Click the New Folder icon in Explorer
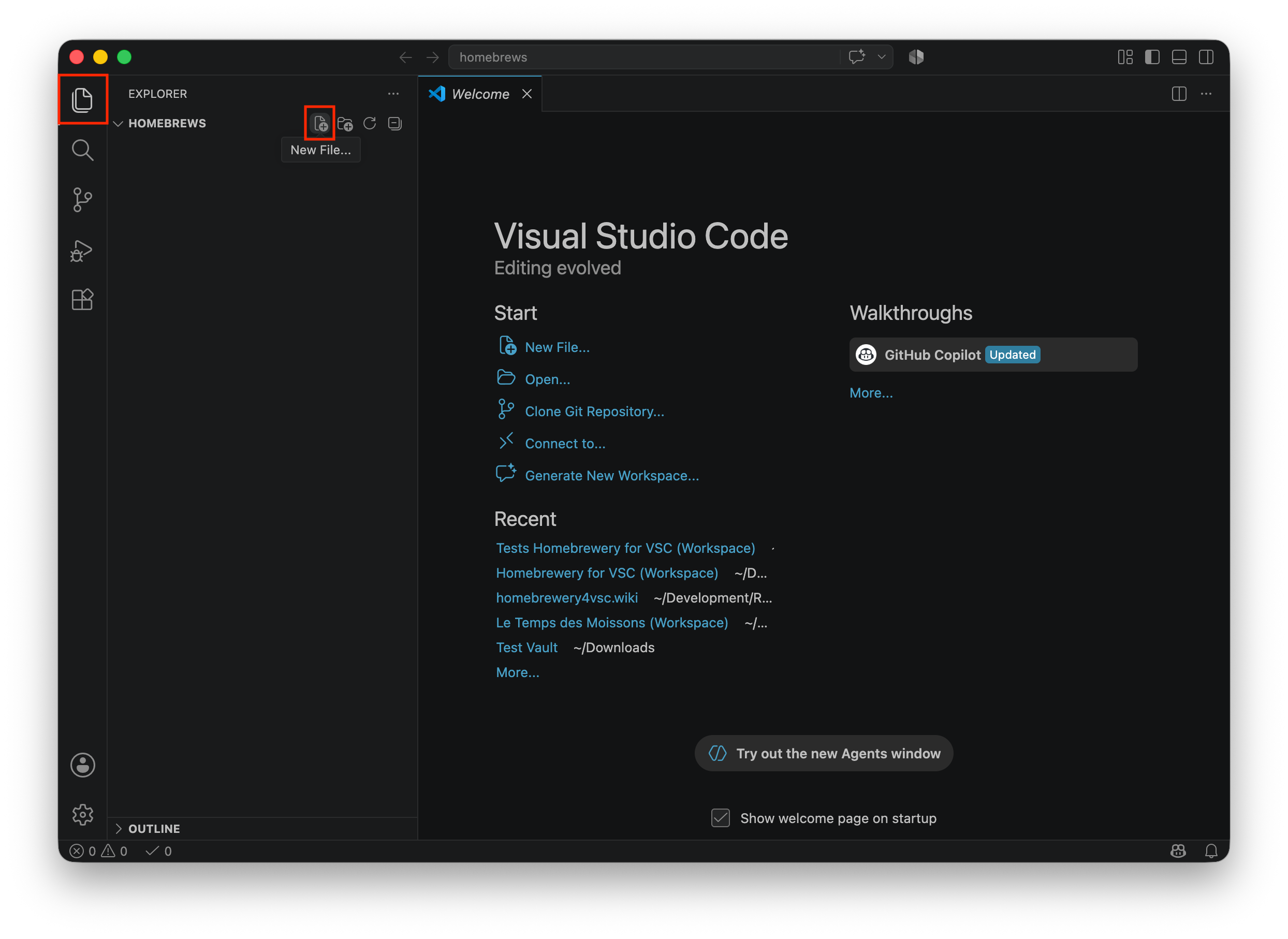Viewport: 1288px width, 939px height. 345,123
